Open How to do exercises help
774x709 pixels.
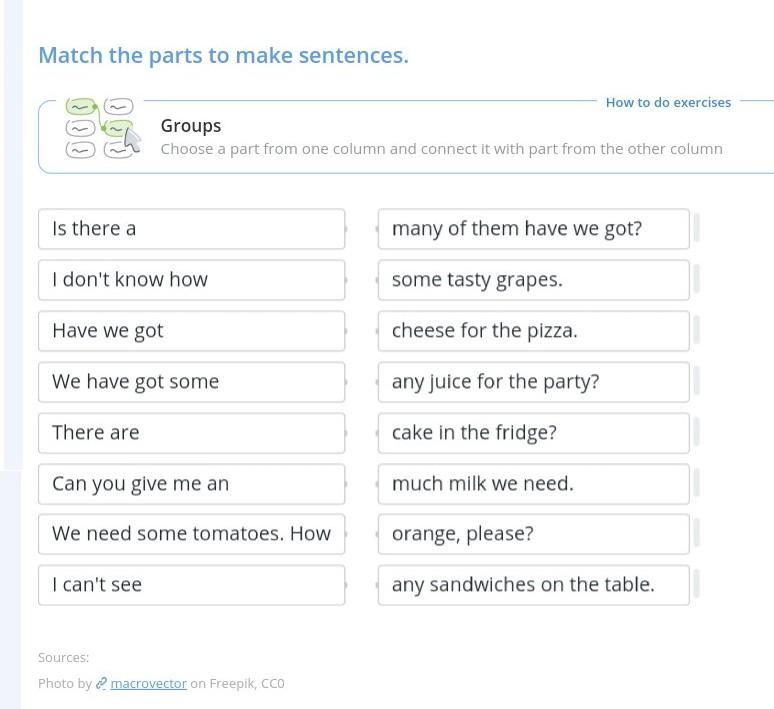coord(668,102)
